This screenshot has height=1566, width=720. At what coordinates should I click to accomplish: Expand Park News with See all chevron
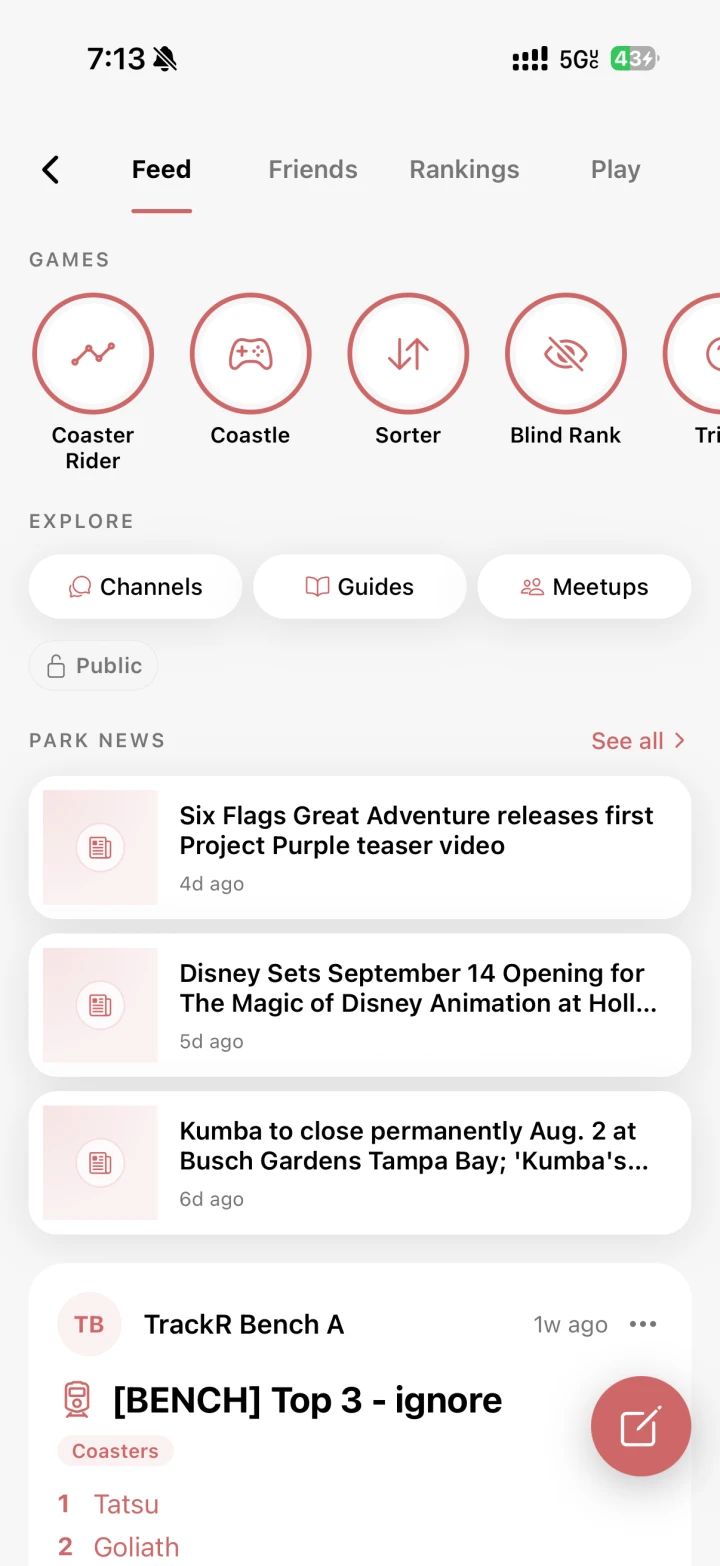point(638,741)
